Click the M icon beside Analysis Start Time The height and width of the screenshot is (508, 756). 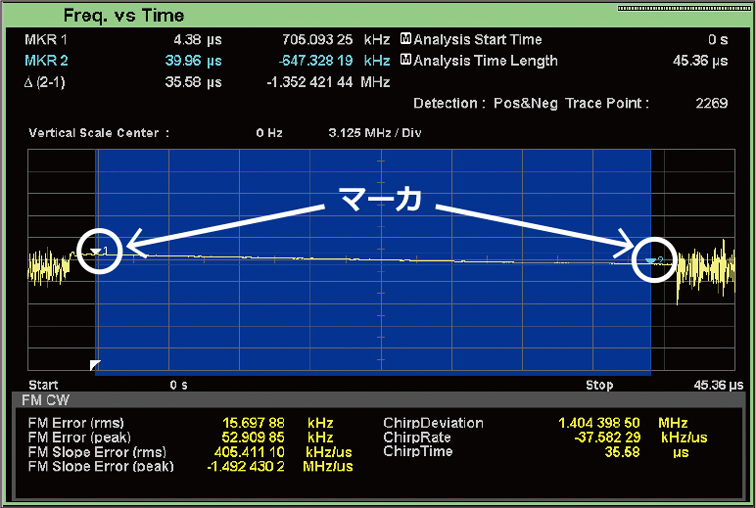[x=405, y=39]
